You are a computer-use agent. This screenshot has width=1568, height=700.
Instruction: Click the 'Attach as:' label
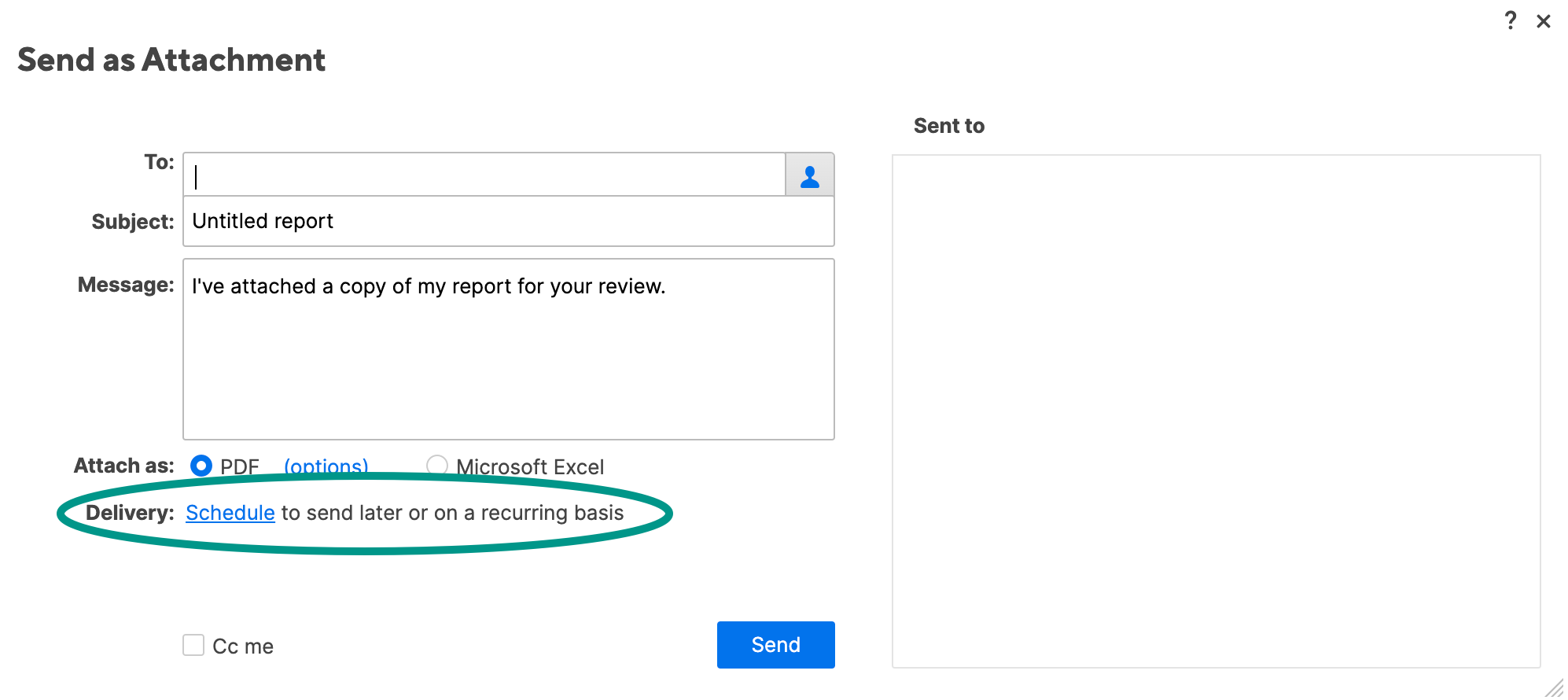[124, 466]
